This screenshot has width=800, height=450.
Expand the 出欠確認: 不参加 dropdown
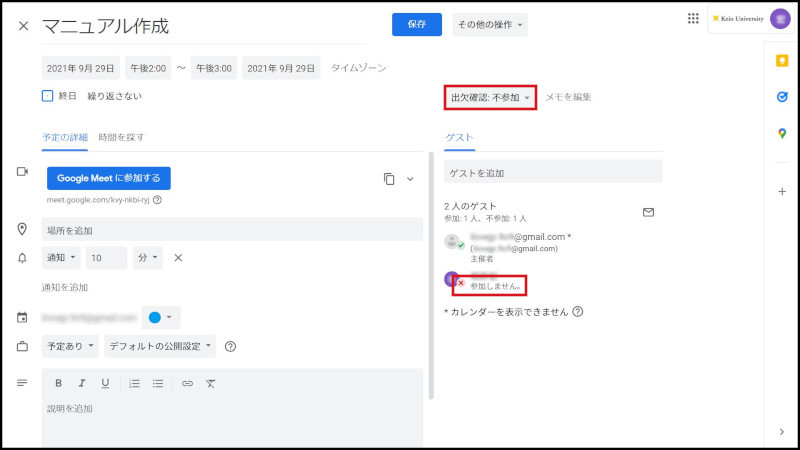(490, 97)
